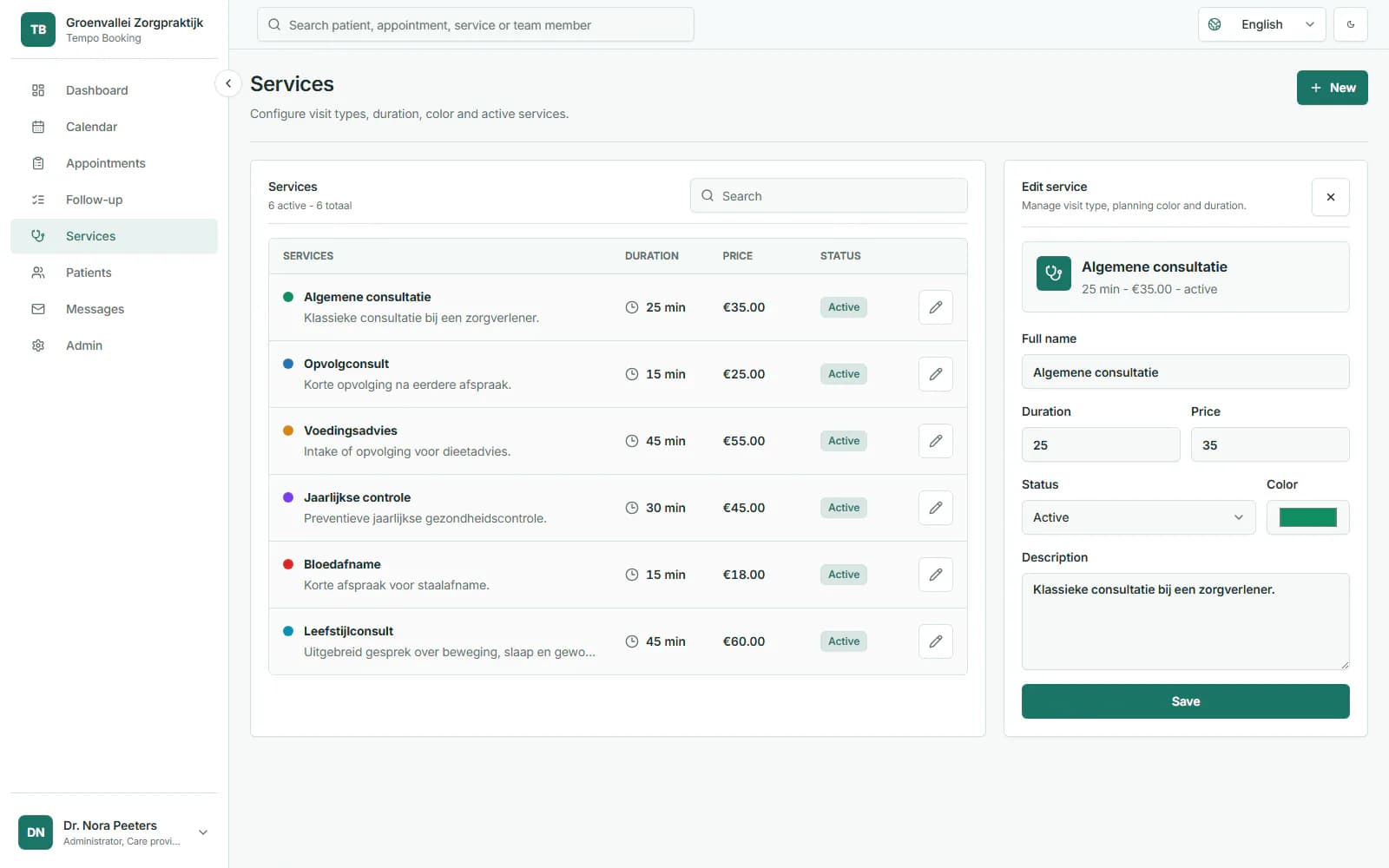The image size is (1389, 868).
Task: Click the Services list search field
Action: point(828,196)
